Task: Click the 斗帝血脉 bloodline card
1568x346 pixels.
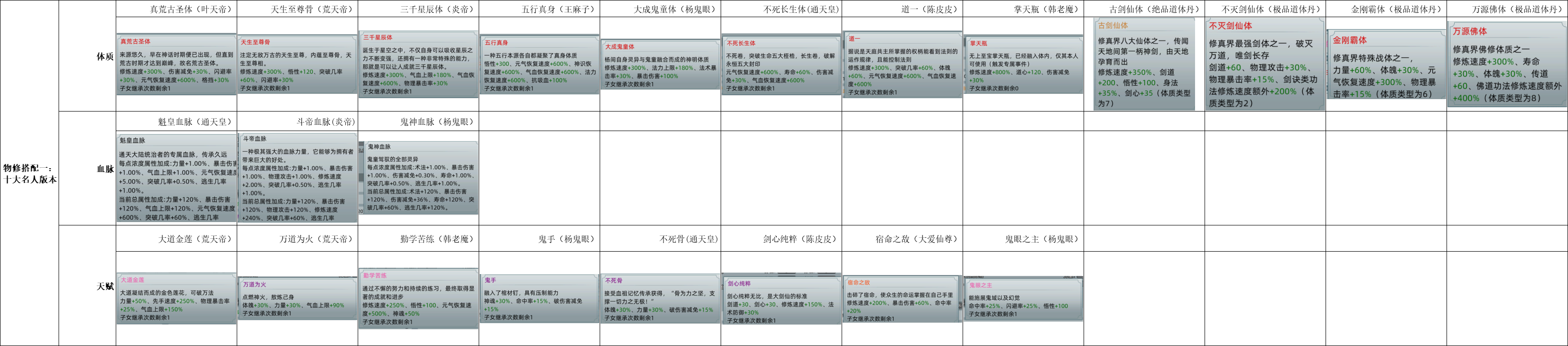Action: [298, 177]
